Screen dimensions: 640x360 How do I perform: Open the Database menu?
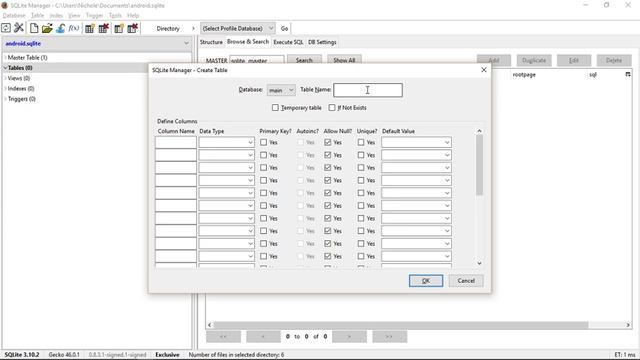[14, 16]
